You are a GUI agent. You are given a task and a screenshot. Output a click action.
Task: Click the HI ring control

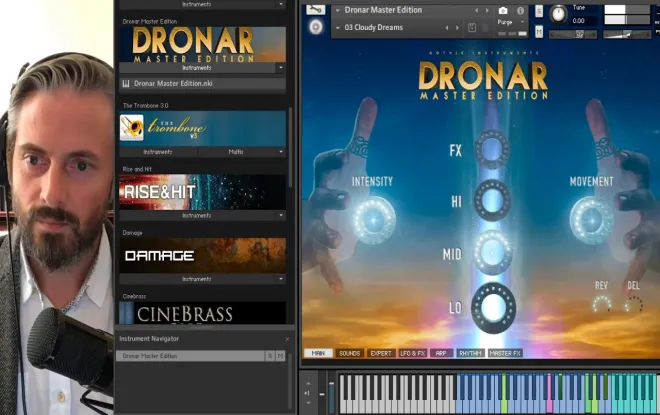click(492, 201)
